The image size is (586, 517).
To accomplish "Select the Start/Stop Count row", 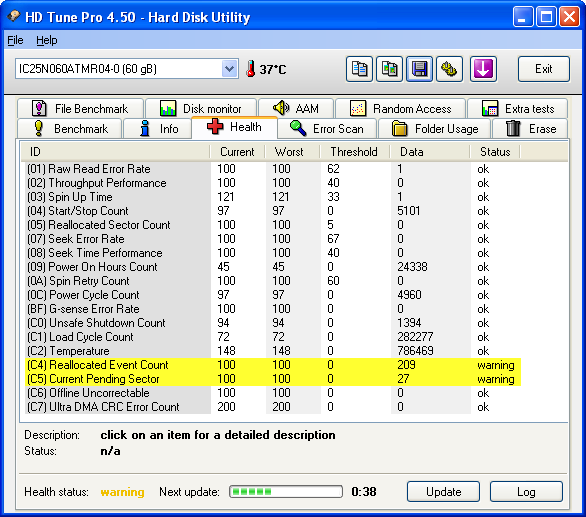I will click(x=273, y=211).
